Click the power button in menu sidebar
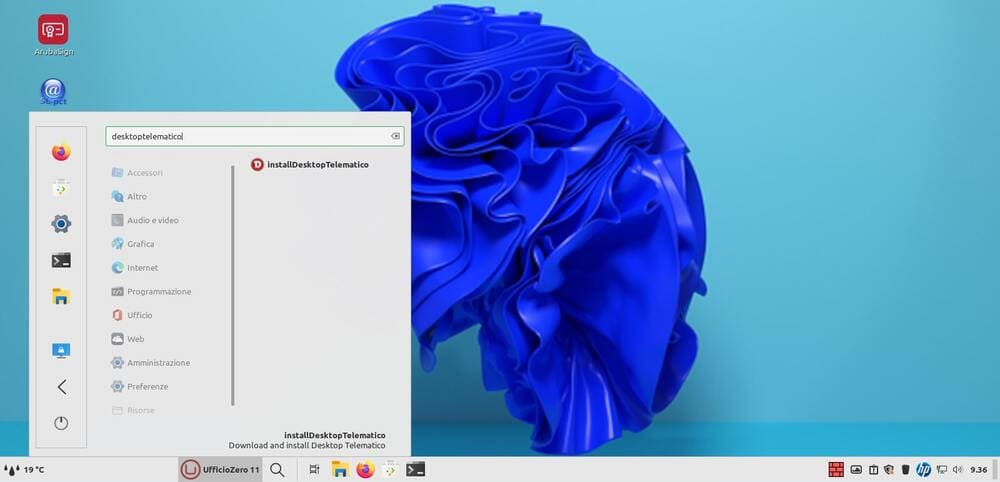The height and width of the screenshot is (482, 1000). click(61, 423)
